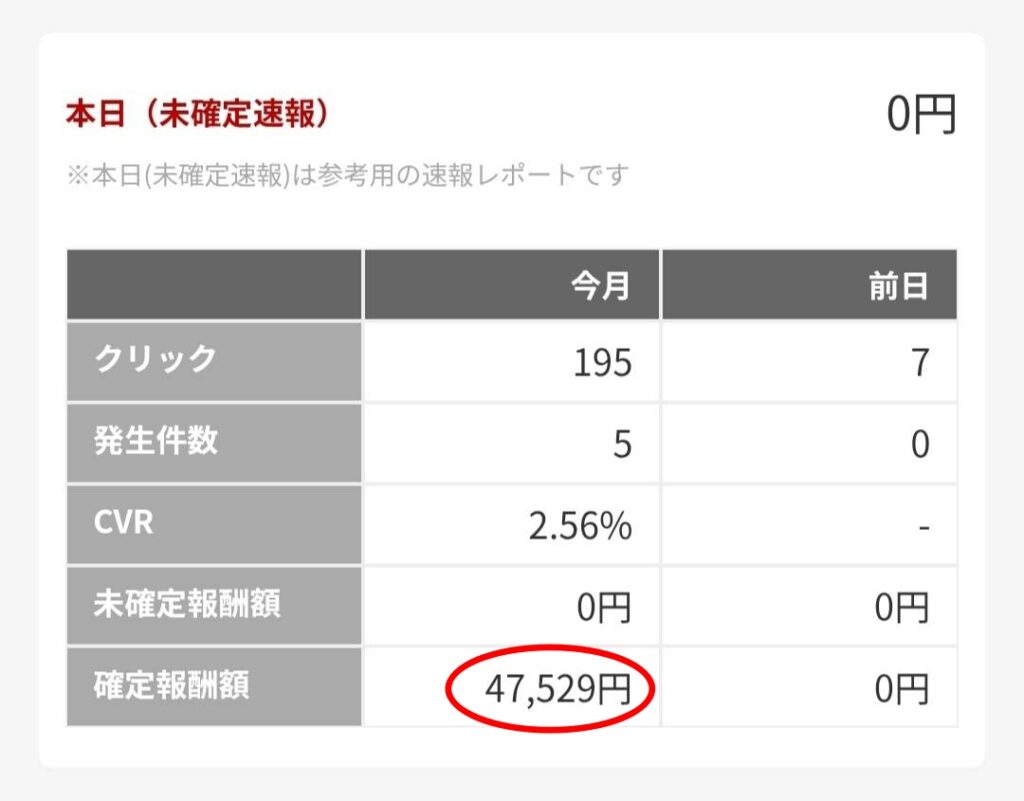
Task: Click the 本日（未確定速報） heading
Action: click(x=197, y=114)
